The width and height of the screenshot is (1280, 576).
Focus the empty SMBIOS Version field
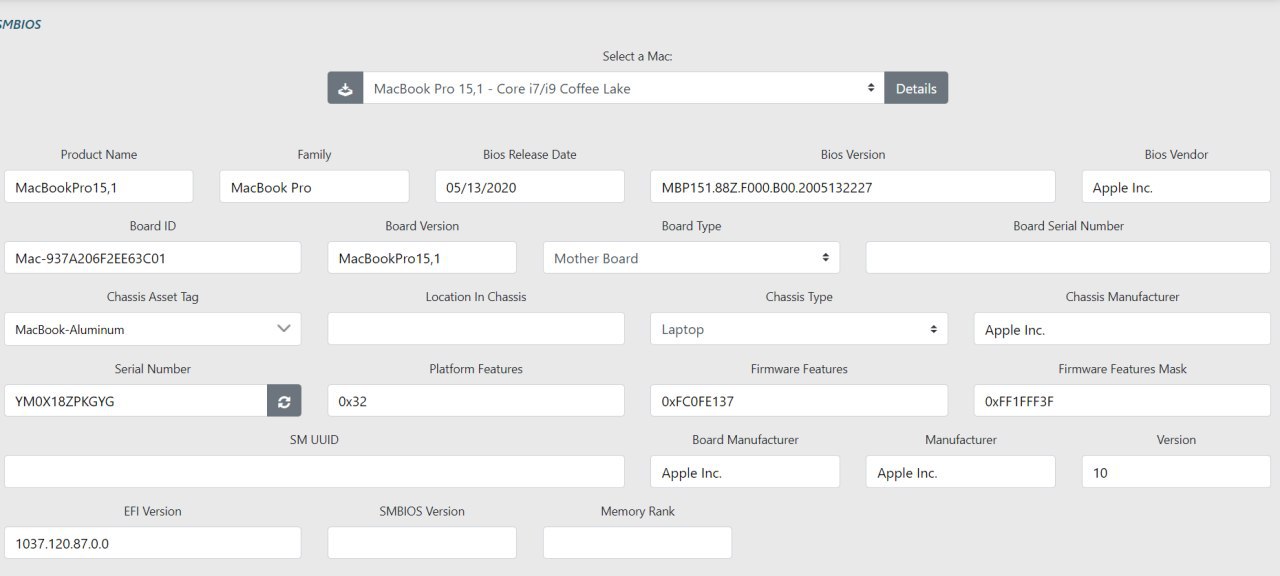point(422,543)
